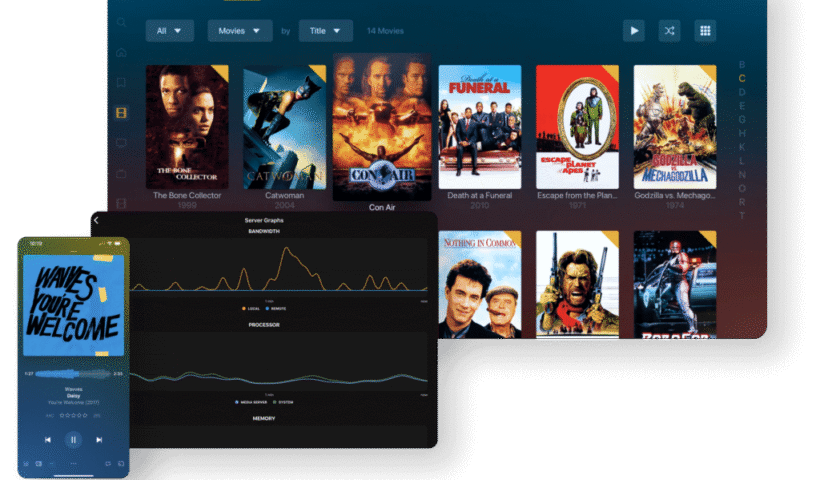Go to Home in the sidebar
820x480 pixels.
tap(121, 52)
